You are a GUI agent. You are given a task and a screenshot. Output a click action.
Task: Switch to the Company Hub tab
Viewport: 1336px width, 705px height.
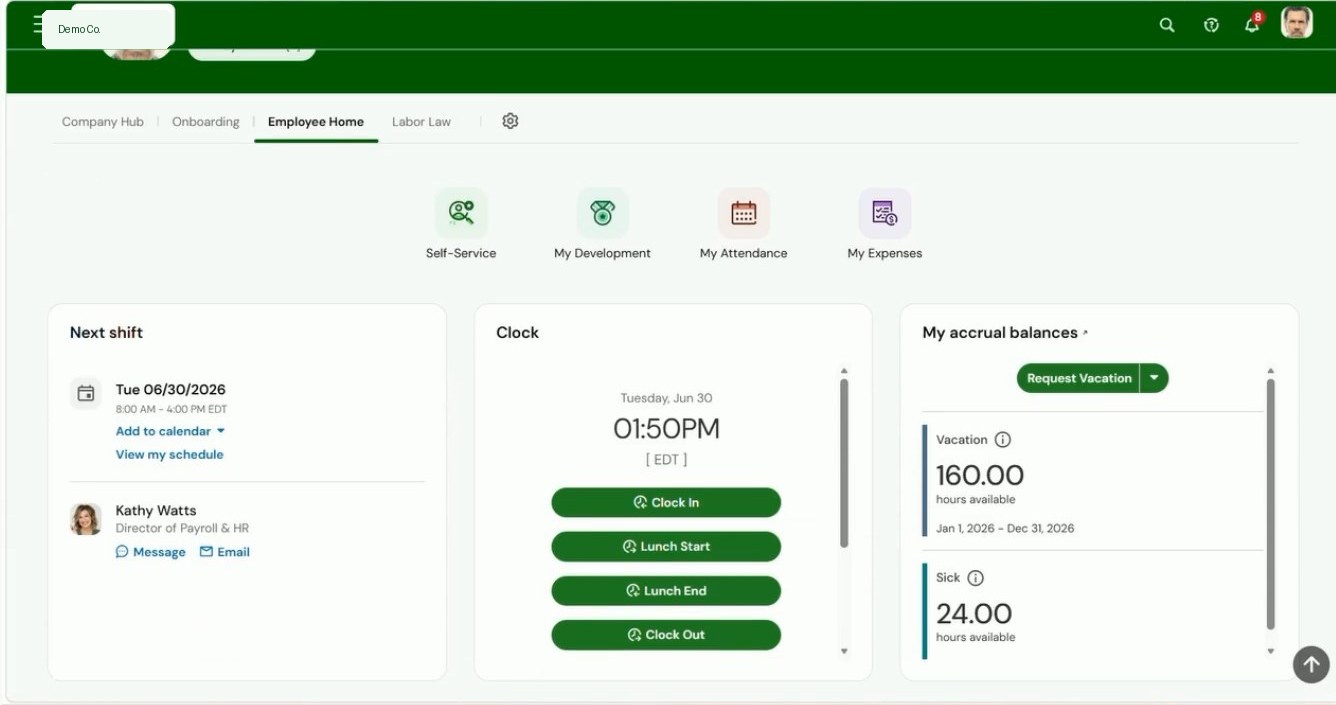(103, 122)
